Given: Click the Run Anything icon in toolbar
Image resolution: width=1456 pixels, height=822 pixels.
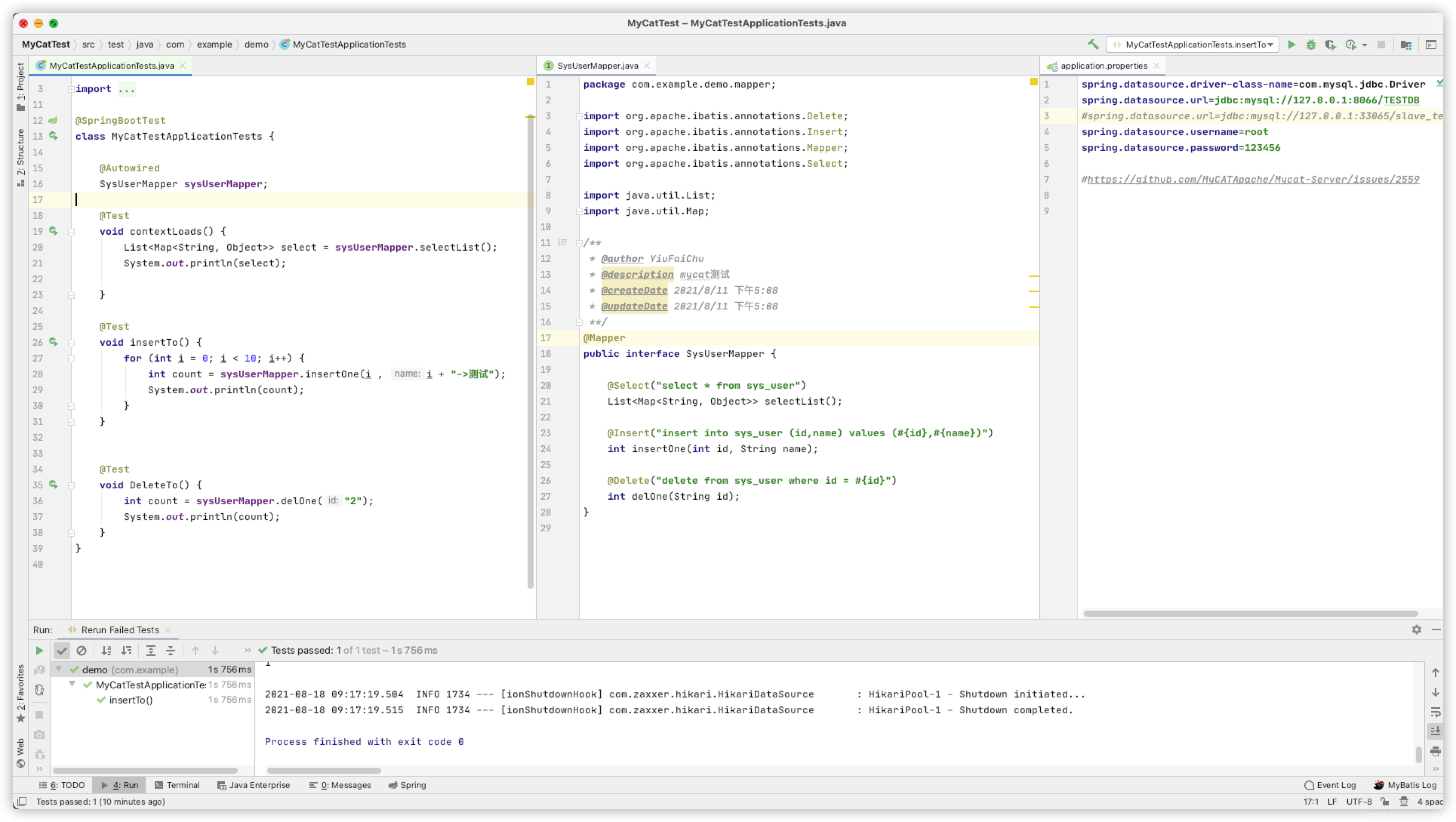Looking at the screenshot, I should [1431, 44].
